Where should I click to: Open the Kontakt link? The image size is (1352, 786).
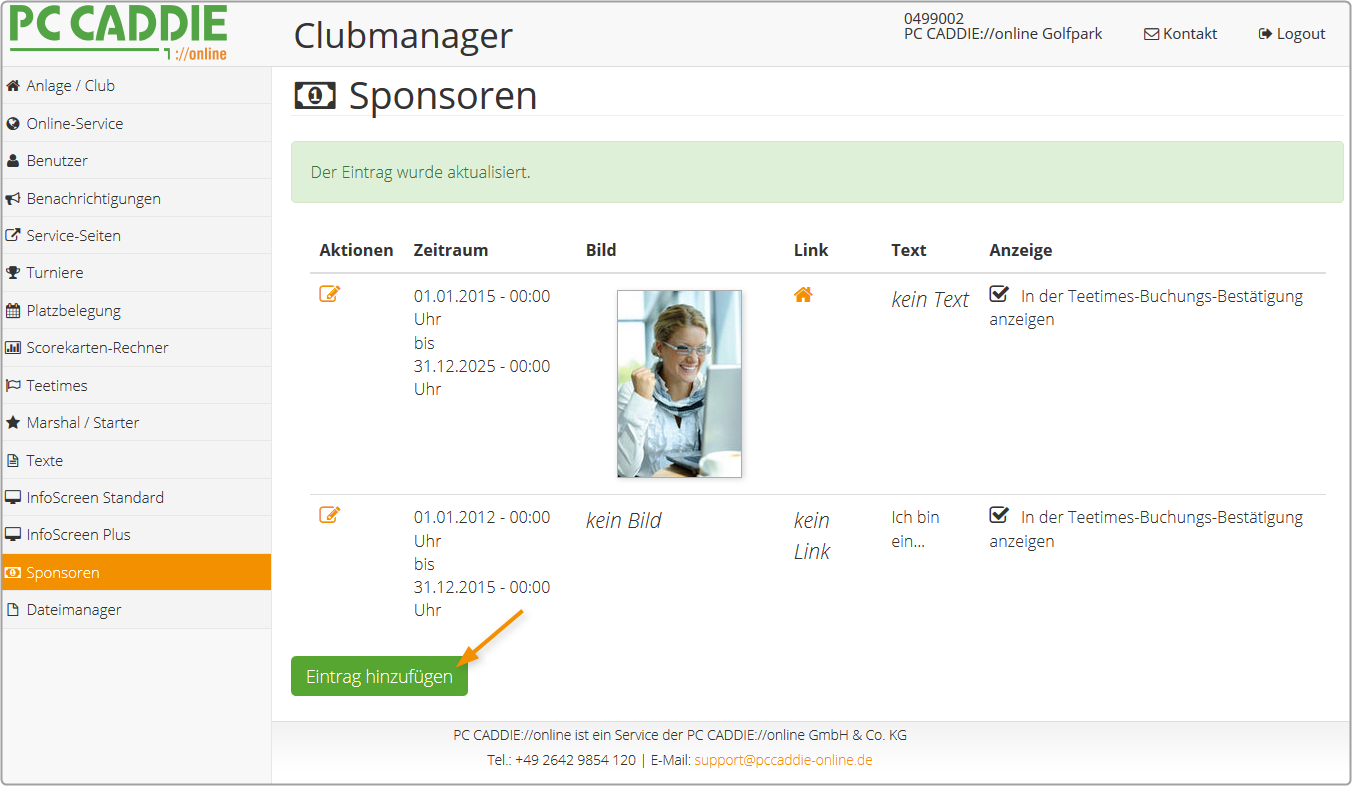pos(1181,34)
